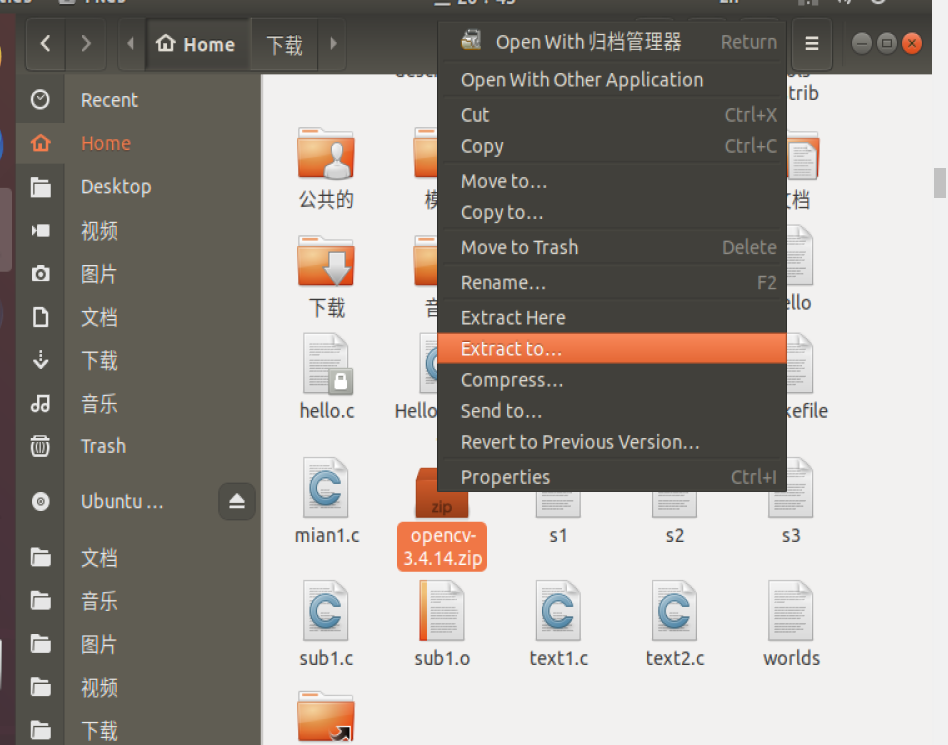Open Properties from the context menu

[x=612, y=477]
